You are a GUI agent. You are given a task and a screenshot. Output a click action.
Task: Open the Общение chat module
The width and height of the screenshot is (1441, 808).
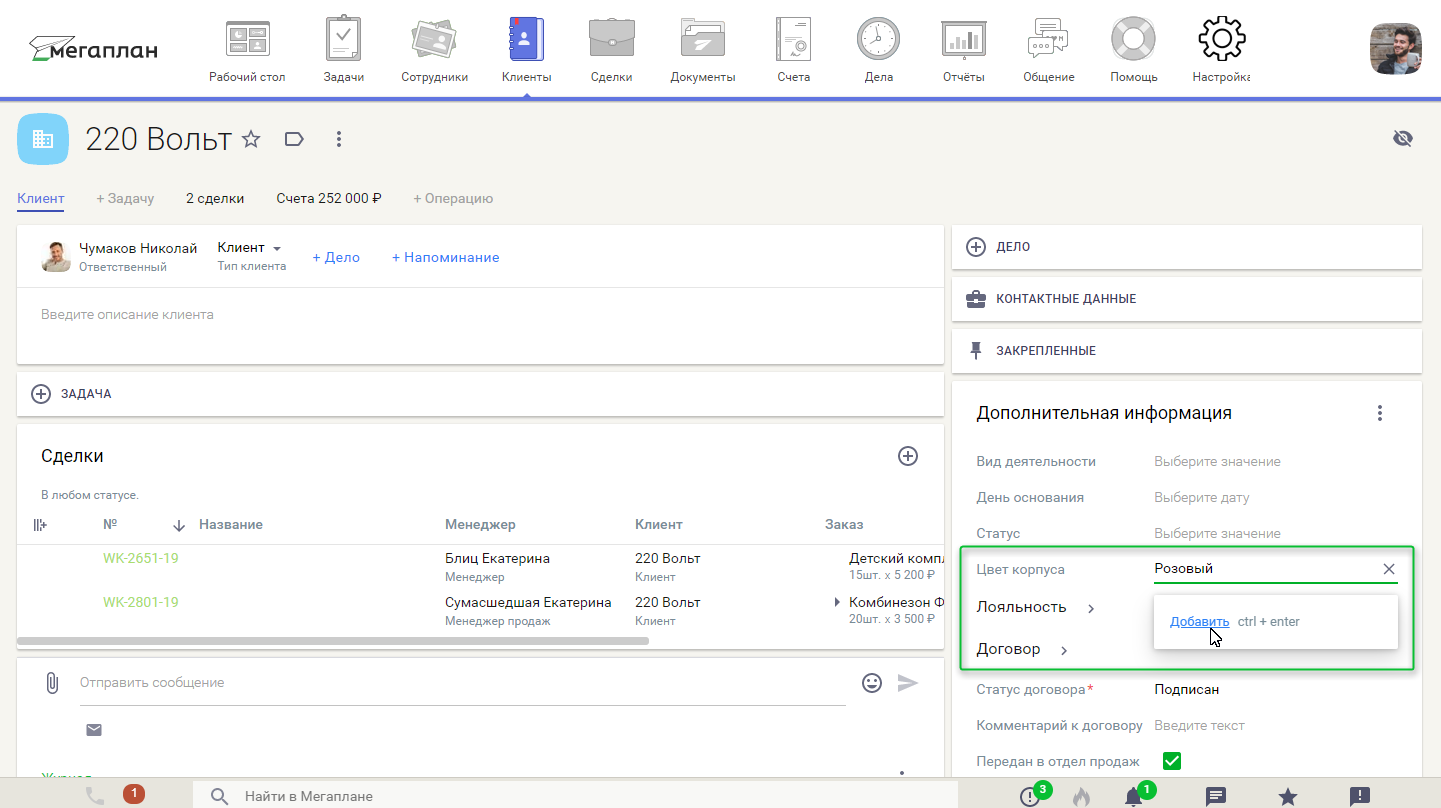tap(1048, 50)
